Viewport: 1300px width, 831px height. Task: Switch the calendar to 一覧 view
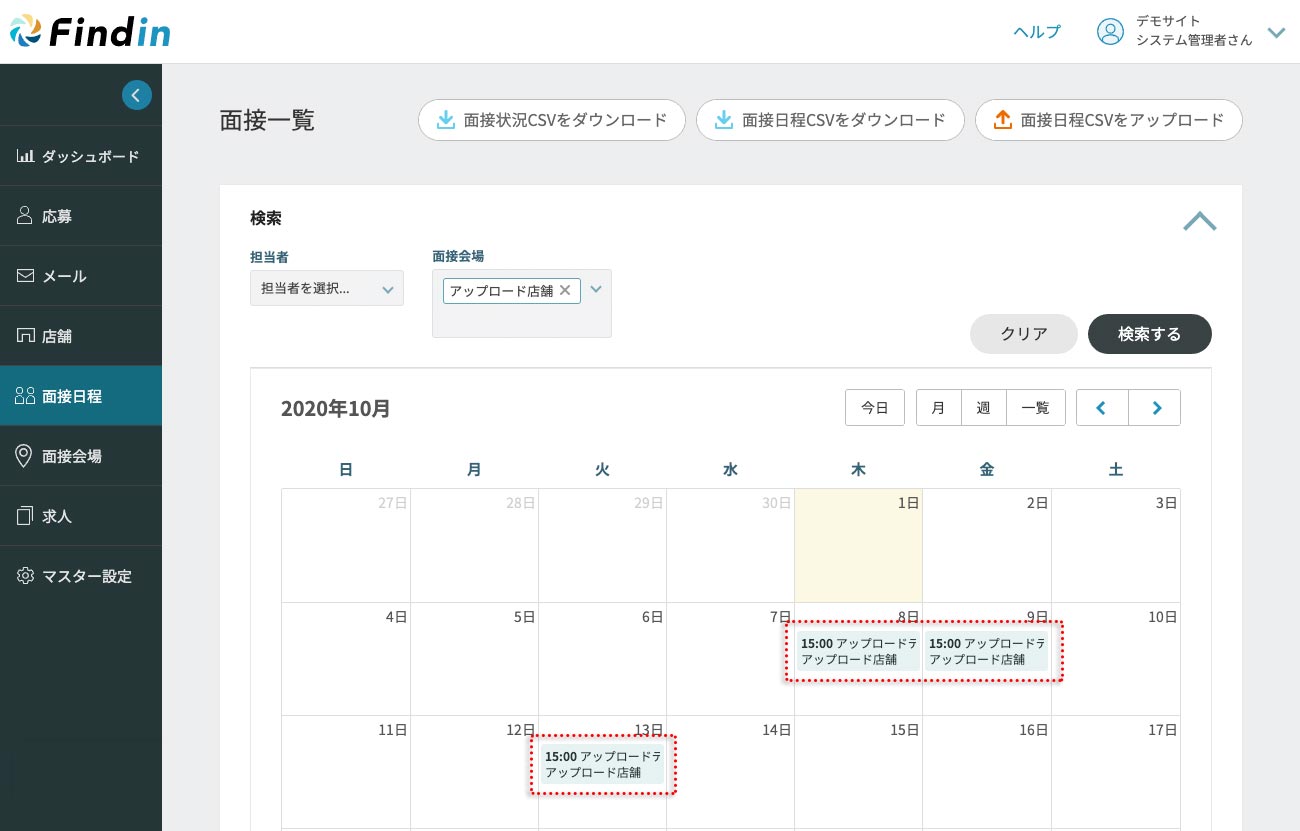(x=1035, y=408)
